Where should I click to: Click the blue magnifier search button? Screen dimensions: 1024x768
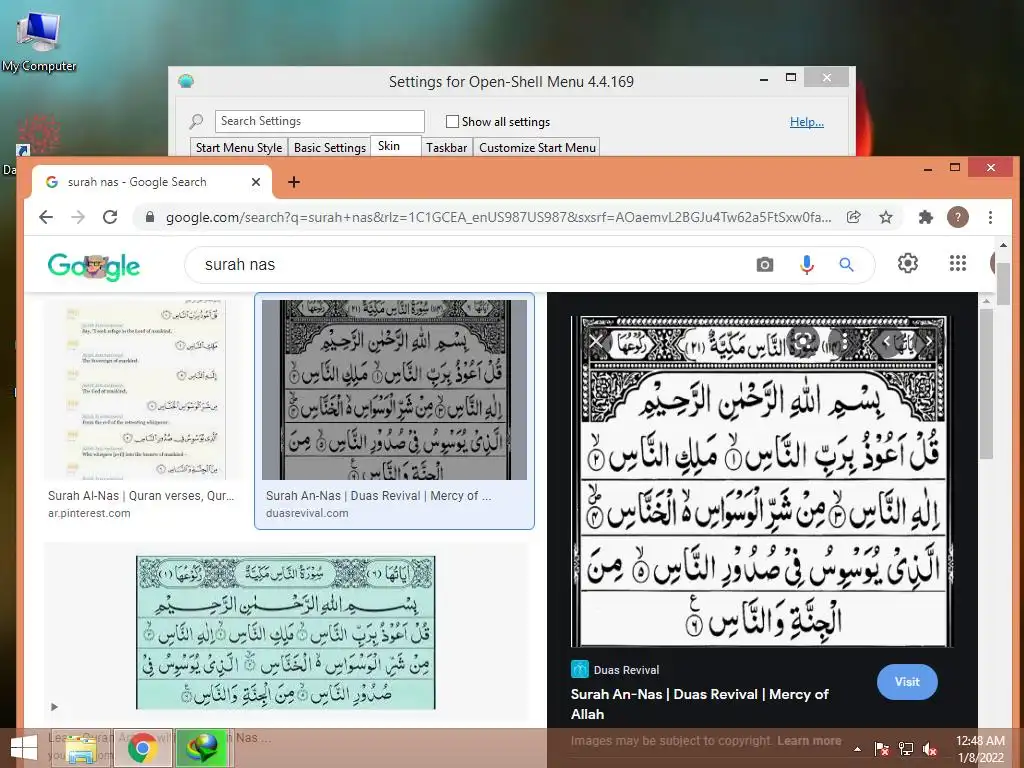tap(846, 264)
